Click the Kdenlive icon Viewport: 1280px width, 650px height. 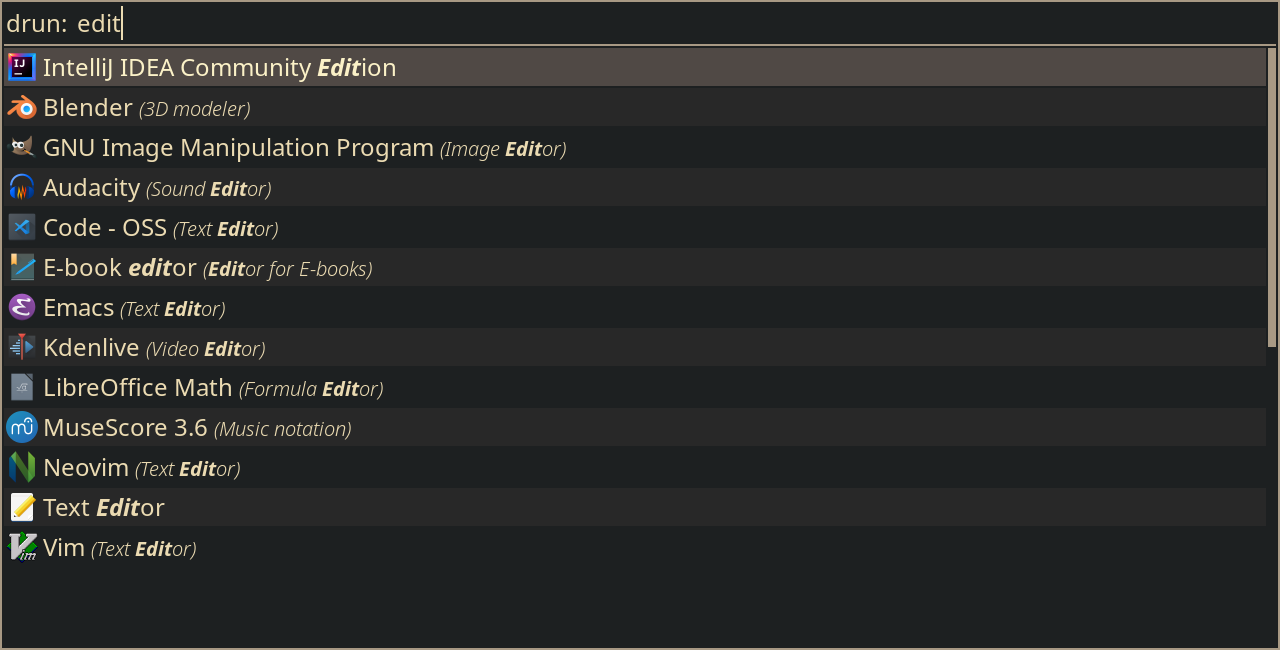(x=22, y=347)
